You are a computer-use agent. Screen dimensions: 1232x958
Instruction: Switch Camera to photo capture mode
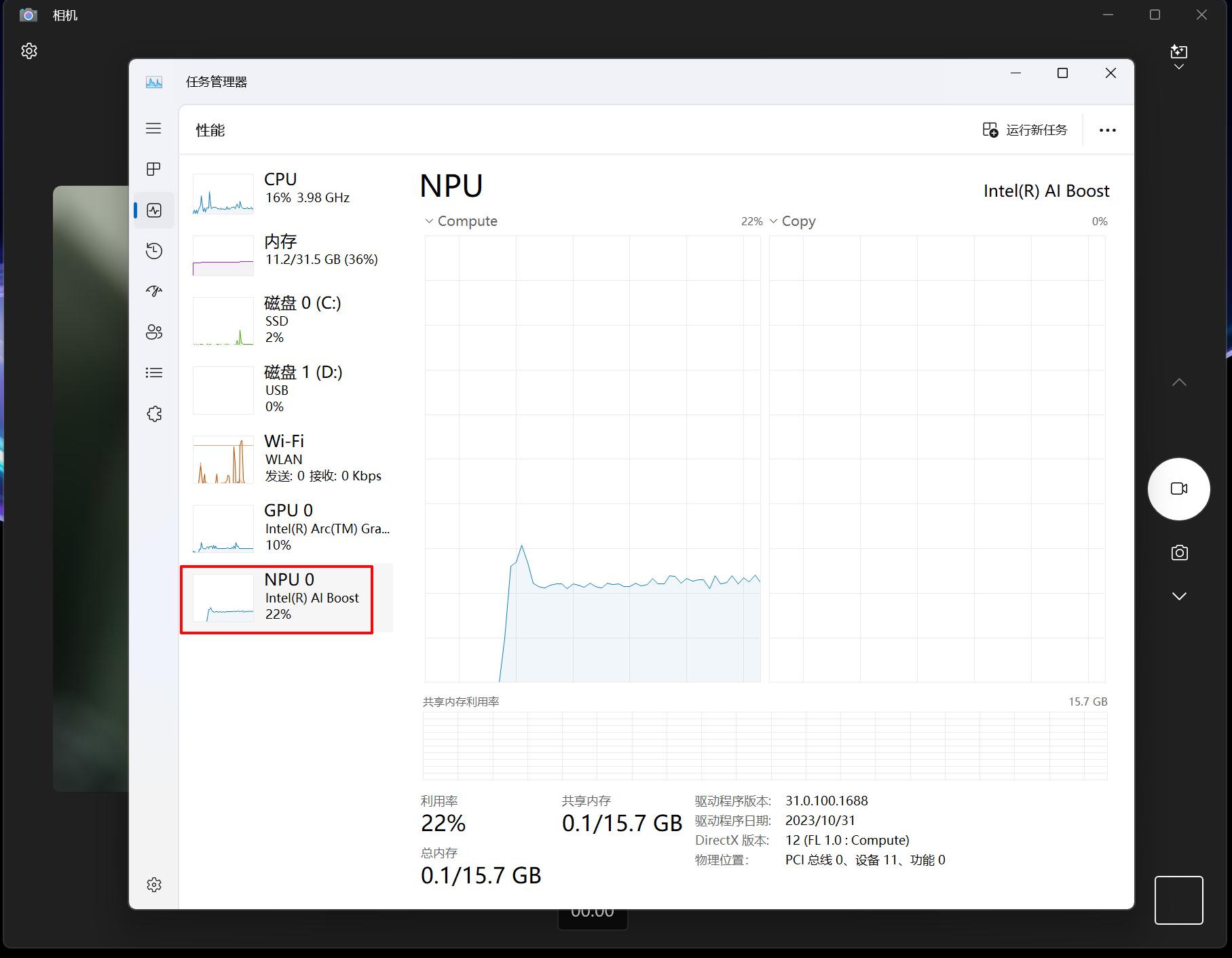click(x=1179, y=552)
